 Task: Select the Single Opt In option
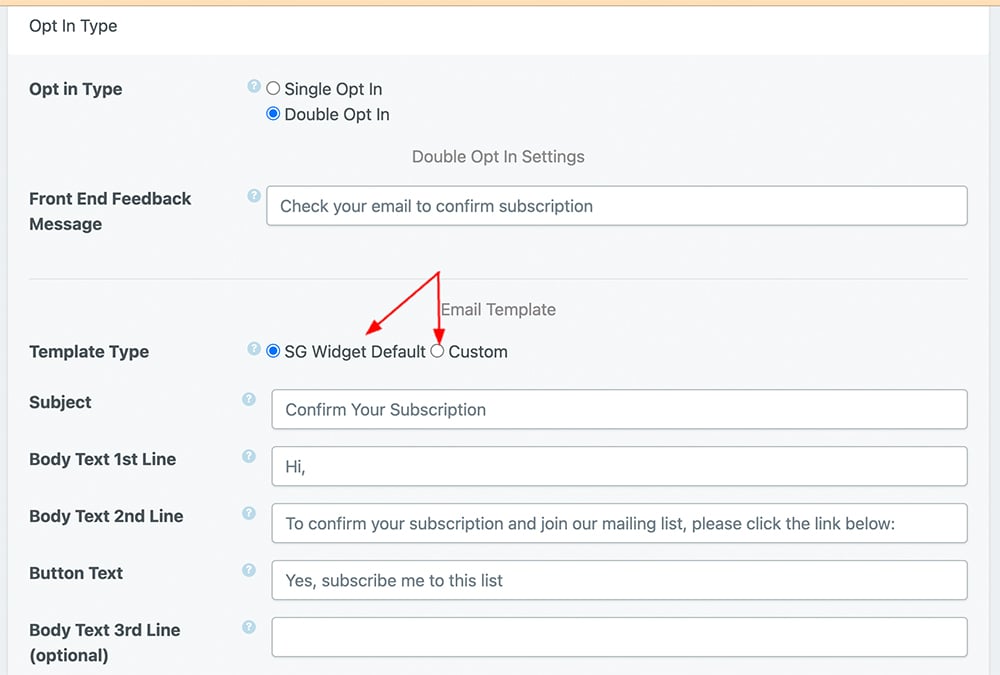pyautogui.click(x=272, y=88)
